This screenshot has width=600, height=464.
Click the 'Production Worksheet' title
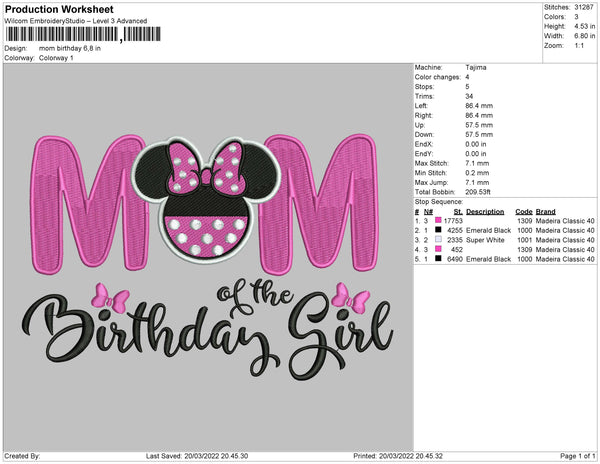(x=59, y=9)
